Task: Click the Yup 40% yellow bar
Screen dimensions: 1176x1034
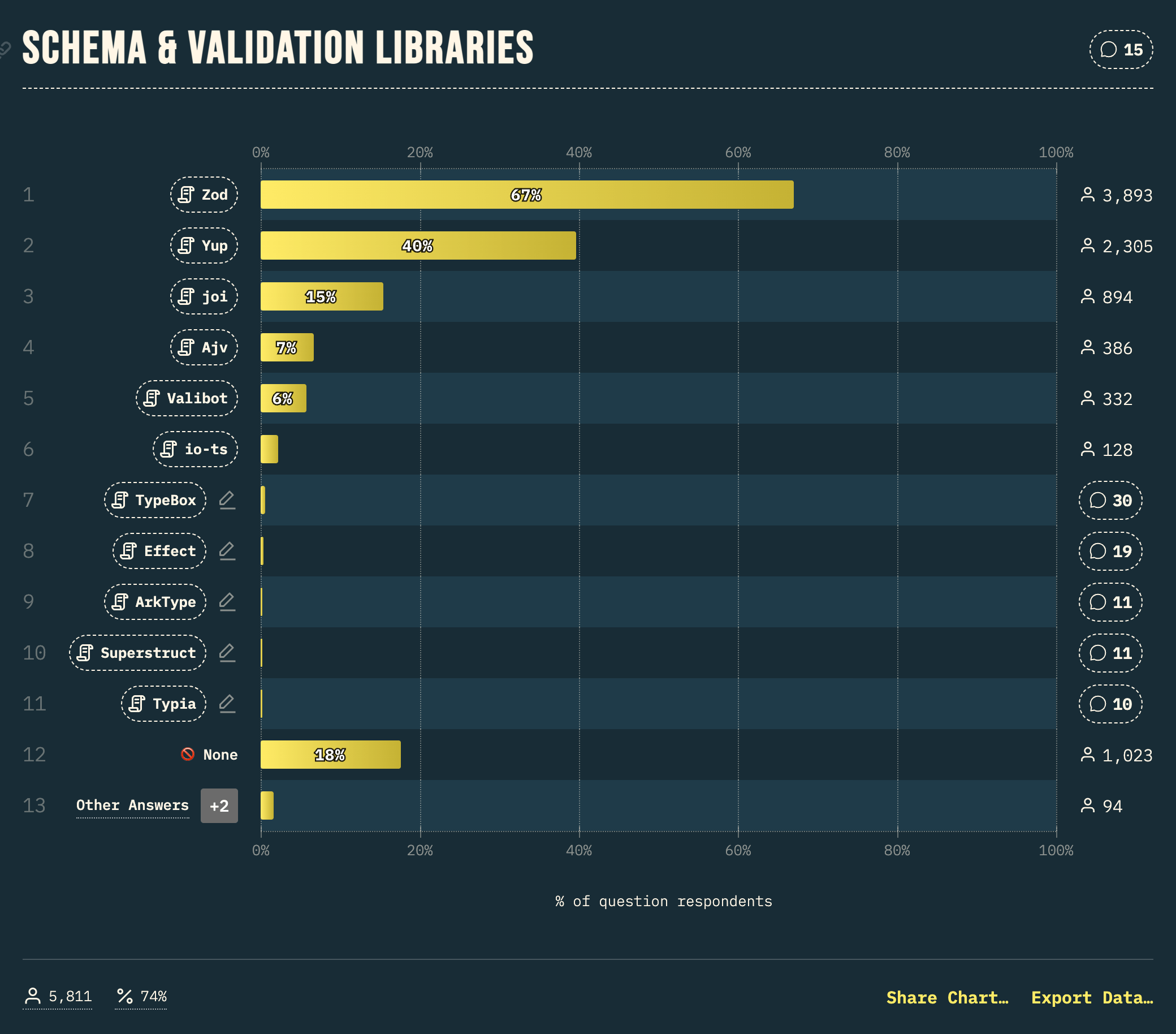Action: tap(418, 246)
